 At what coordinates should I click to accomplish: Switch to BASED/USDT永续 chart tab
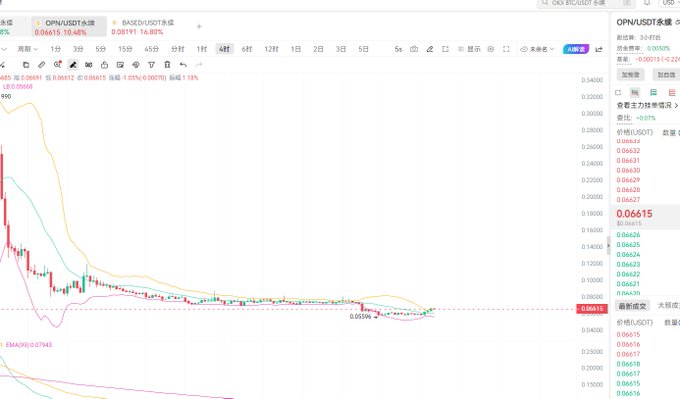coord(143,27)
